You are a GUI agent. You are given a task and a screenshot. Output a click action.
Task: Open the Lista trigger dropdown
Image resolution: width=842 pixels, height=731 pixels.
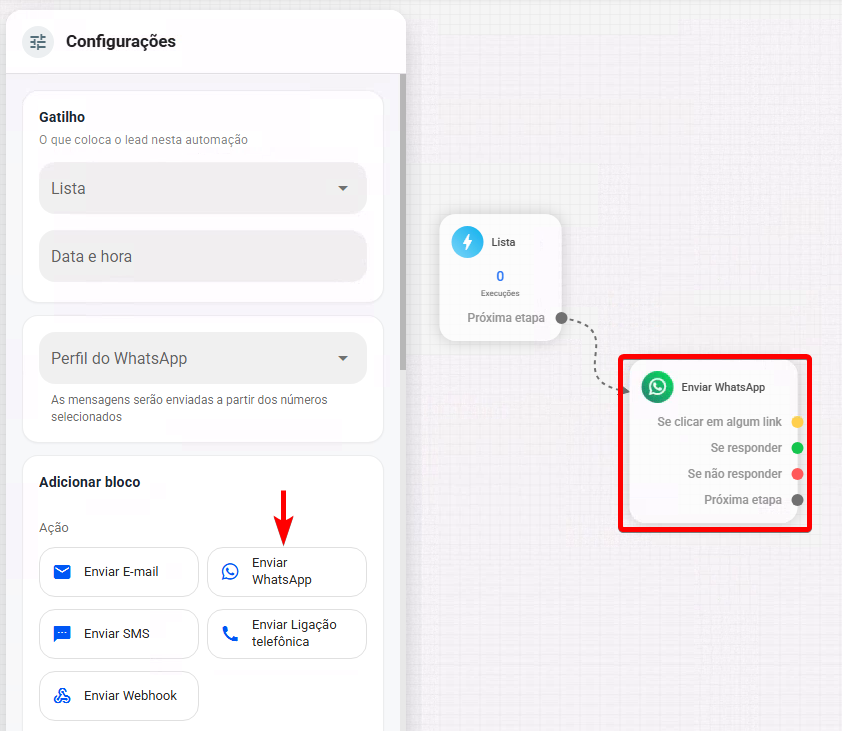[x=203, y=189]
